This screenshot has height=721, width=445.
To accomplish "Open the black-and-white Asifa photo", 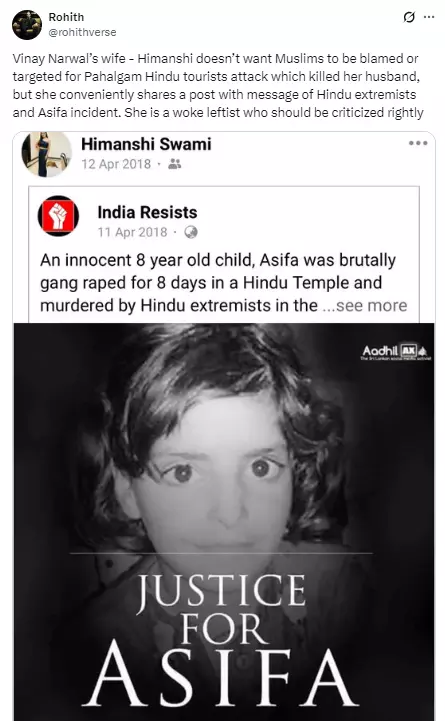I will pyautogui.click(x=223, y=522).
